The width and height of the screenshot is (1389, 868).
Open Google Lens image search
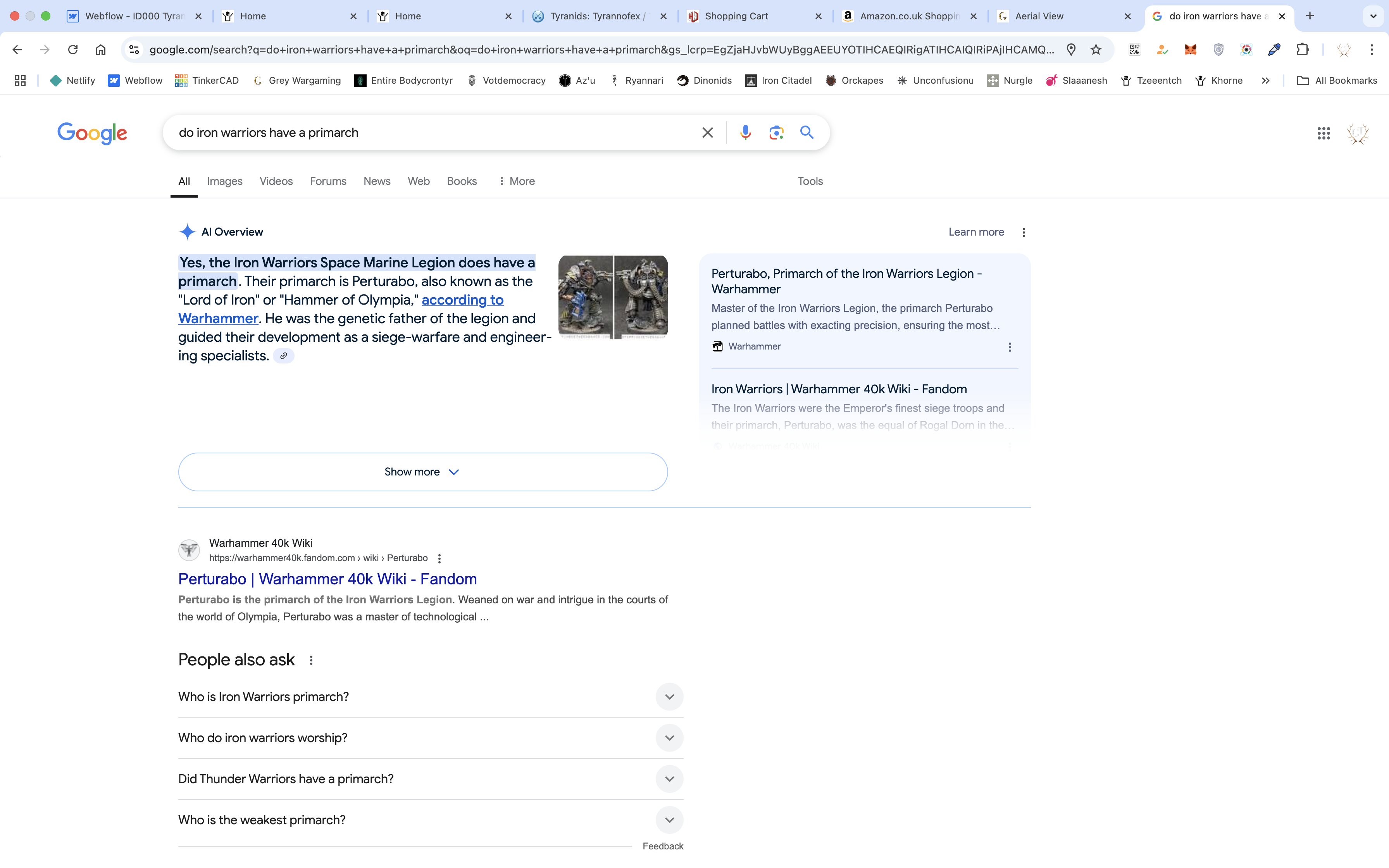(x=776, y=133)
